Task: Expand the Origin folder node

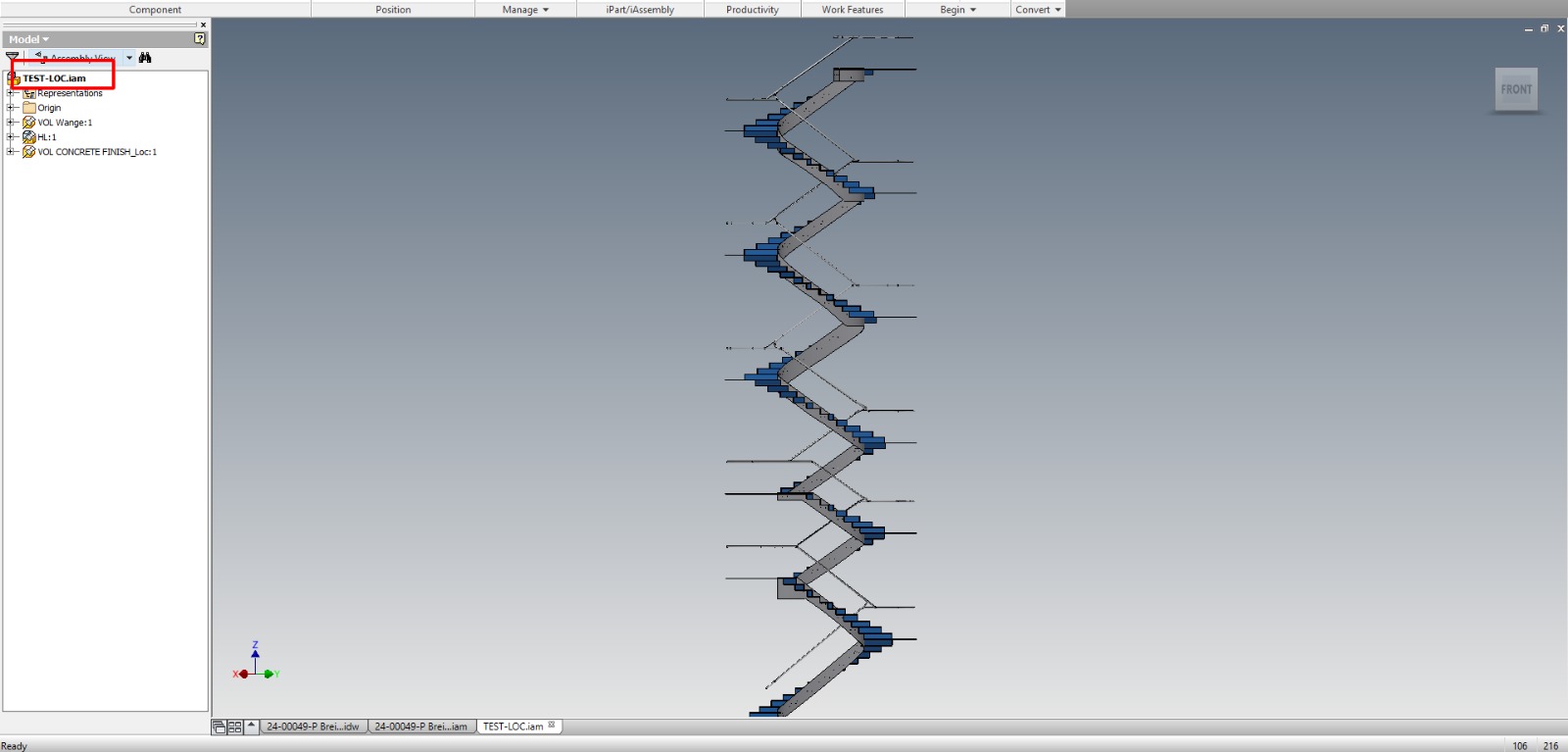Action: pyautogui.click(x=11, y=108)
